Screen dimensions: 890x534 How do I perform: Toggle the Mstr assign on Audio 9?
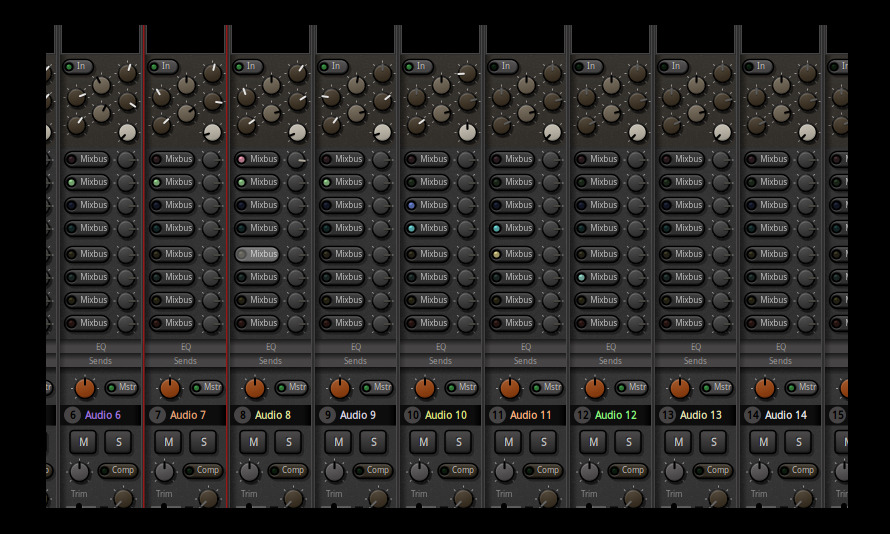coord(376,388)
